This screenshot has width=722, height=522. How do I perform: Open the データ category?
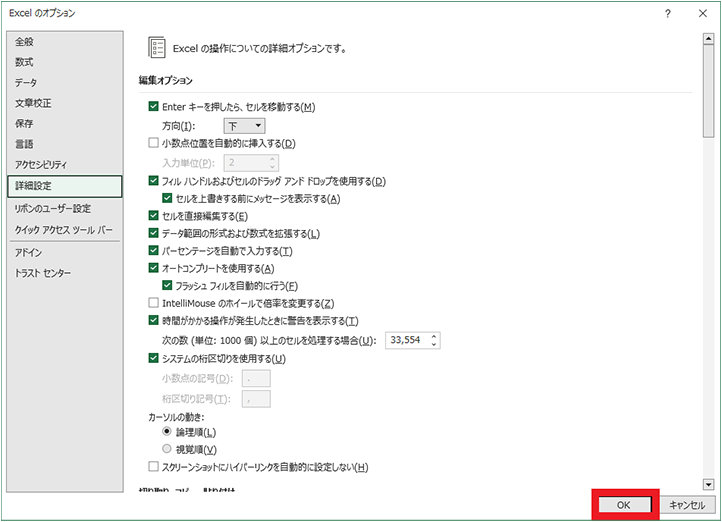pyautogui.click(x=64, y=83)
